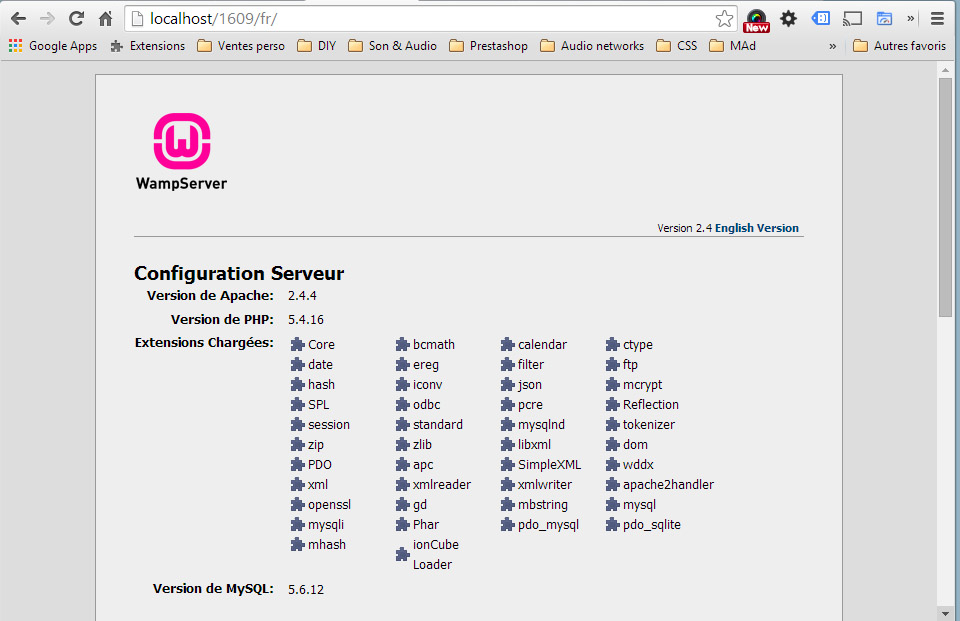The image size is (960, 621).
Task: Click the cast screen icon
Action: (852, 19)
